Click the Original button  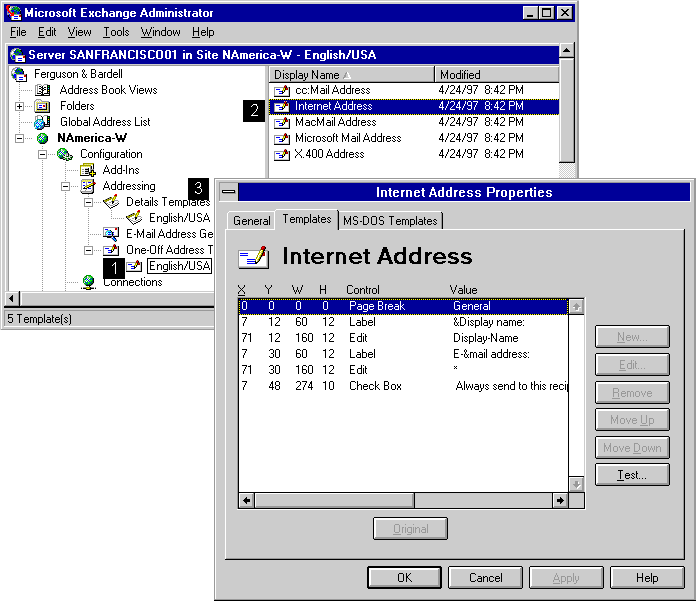pos(411,529)
